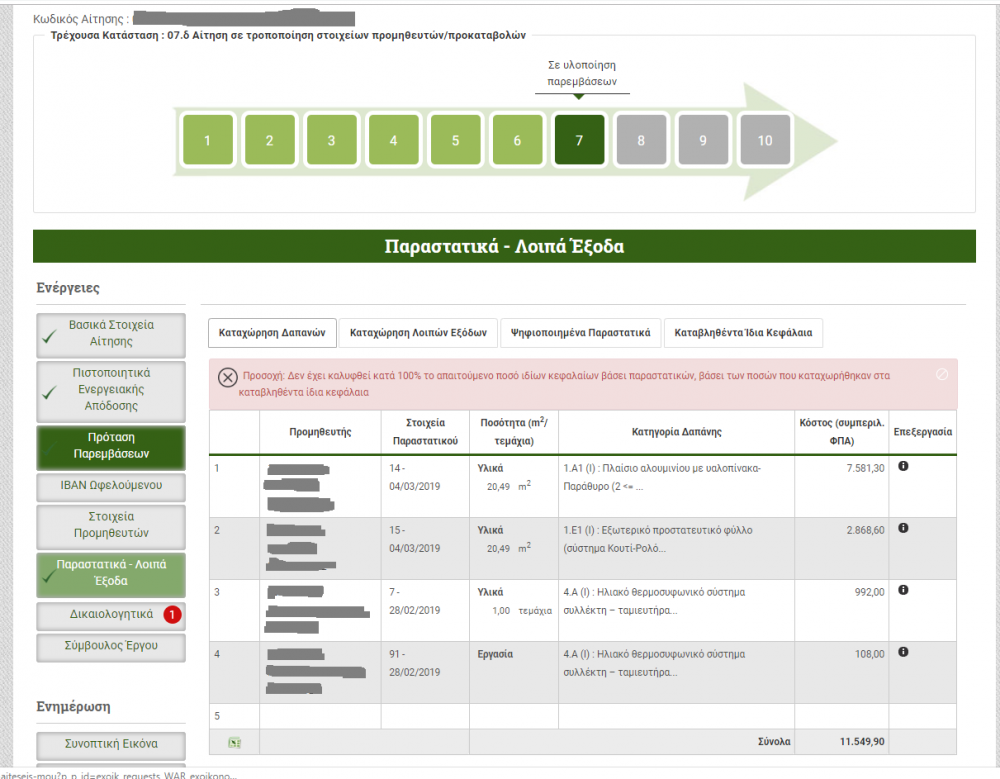Select the Καταχώρηση Δαπανών tab
The image size is (1000, 779).
click(x=272, y=332)
